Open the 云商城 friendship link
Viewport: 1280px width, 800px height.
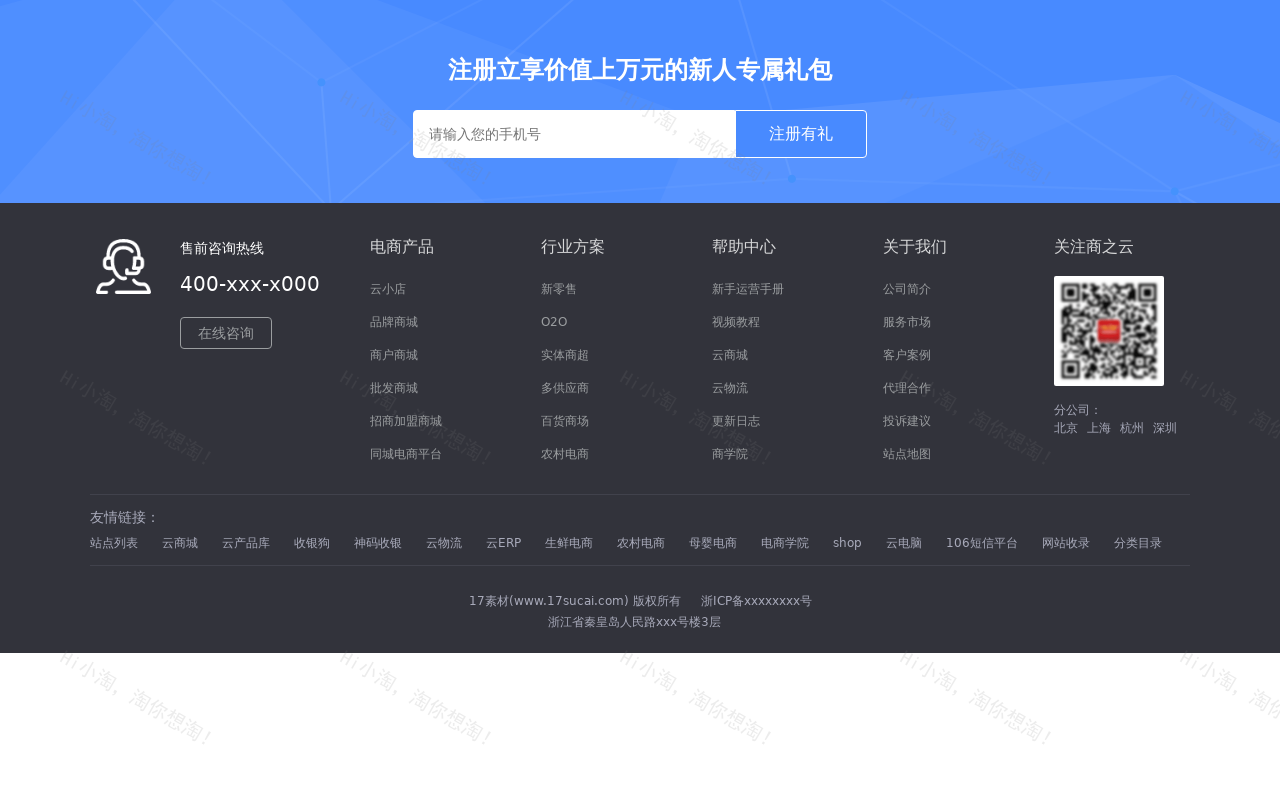pos(180,542)
